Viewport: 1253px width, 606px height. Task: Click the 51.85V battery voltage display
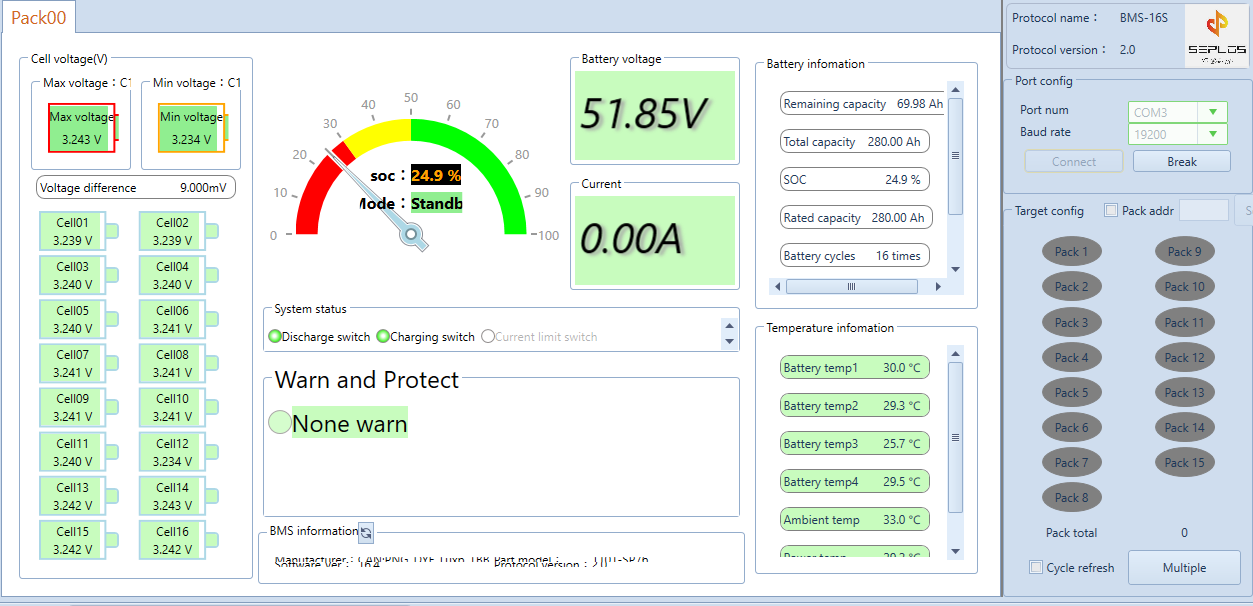[x=655, y=115]
